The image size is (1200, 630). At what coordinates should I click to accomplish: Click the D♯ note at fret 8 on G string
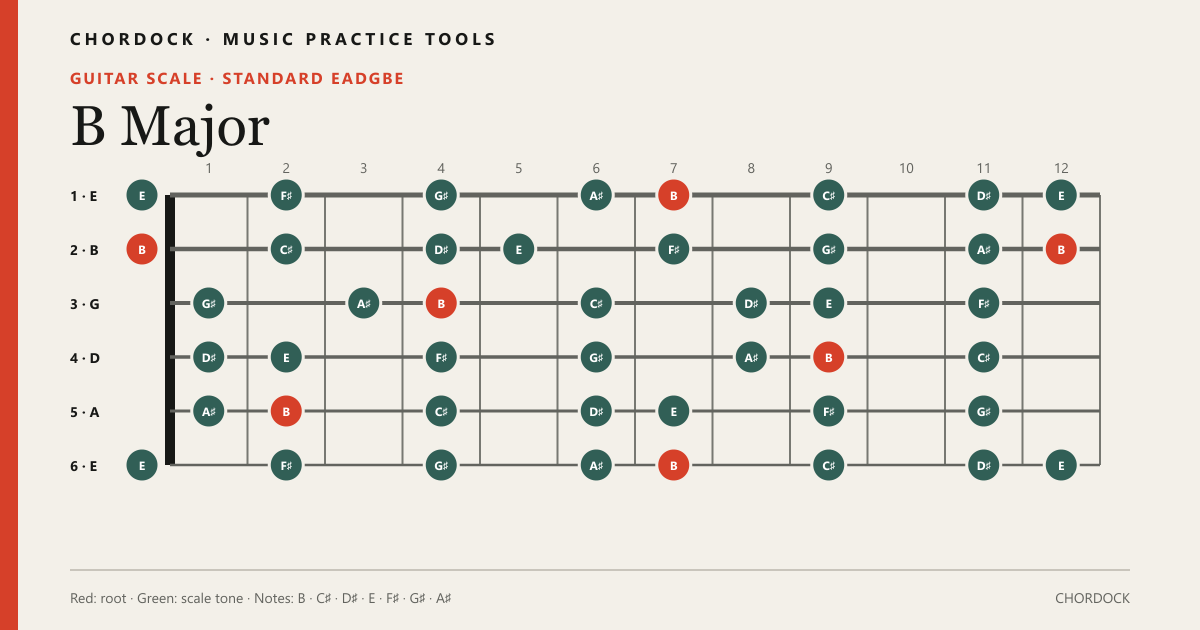click(x=751, y=303)
